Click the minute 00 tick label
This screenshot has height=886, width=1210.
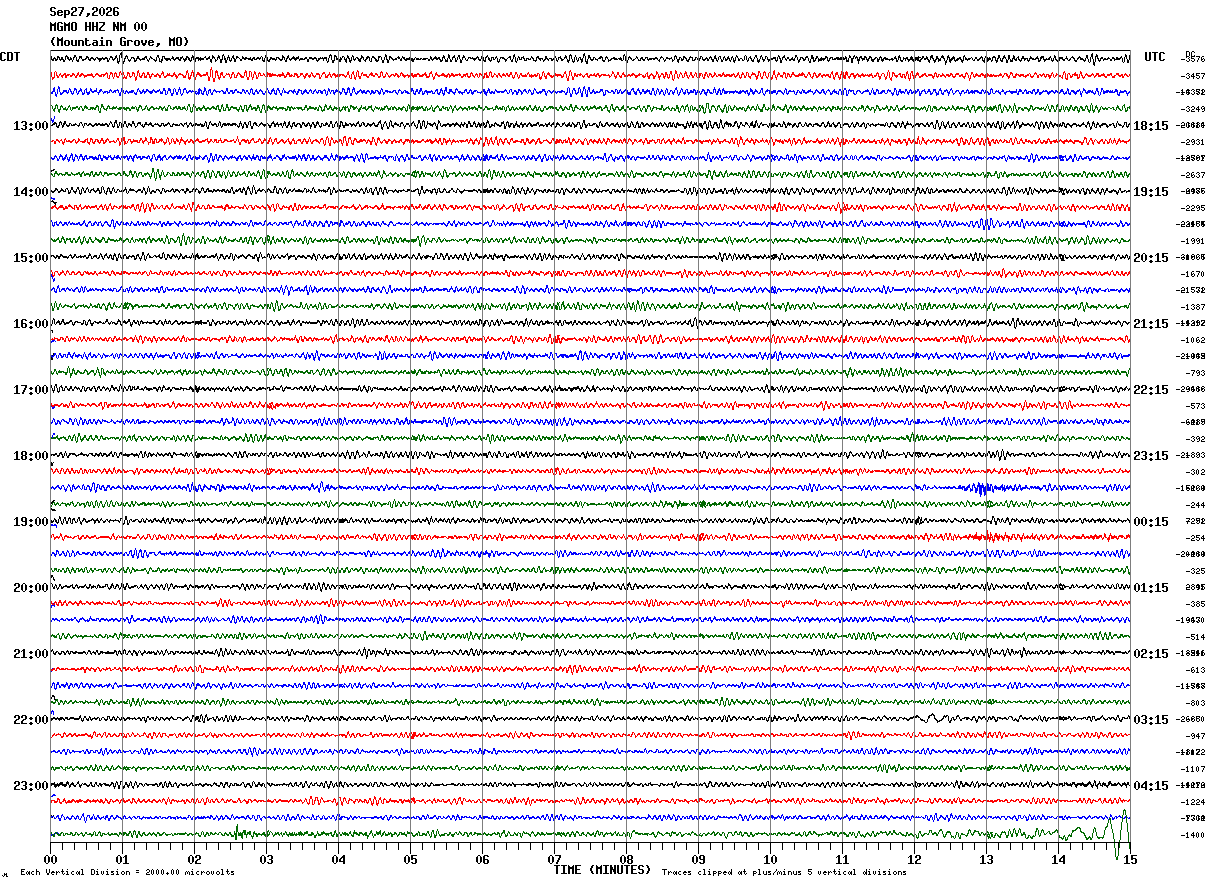pos(50,859)
